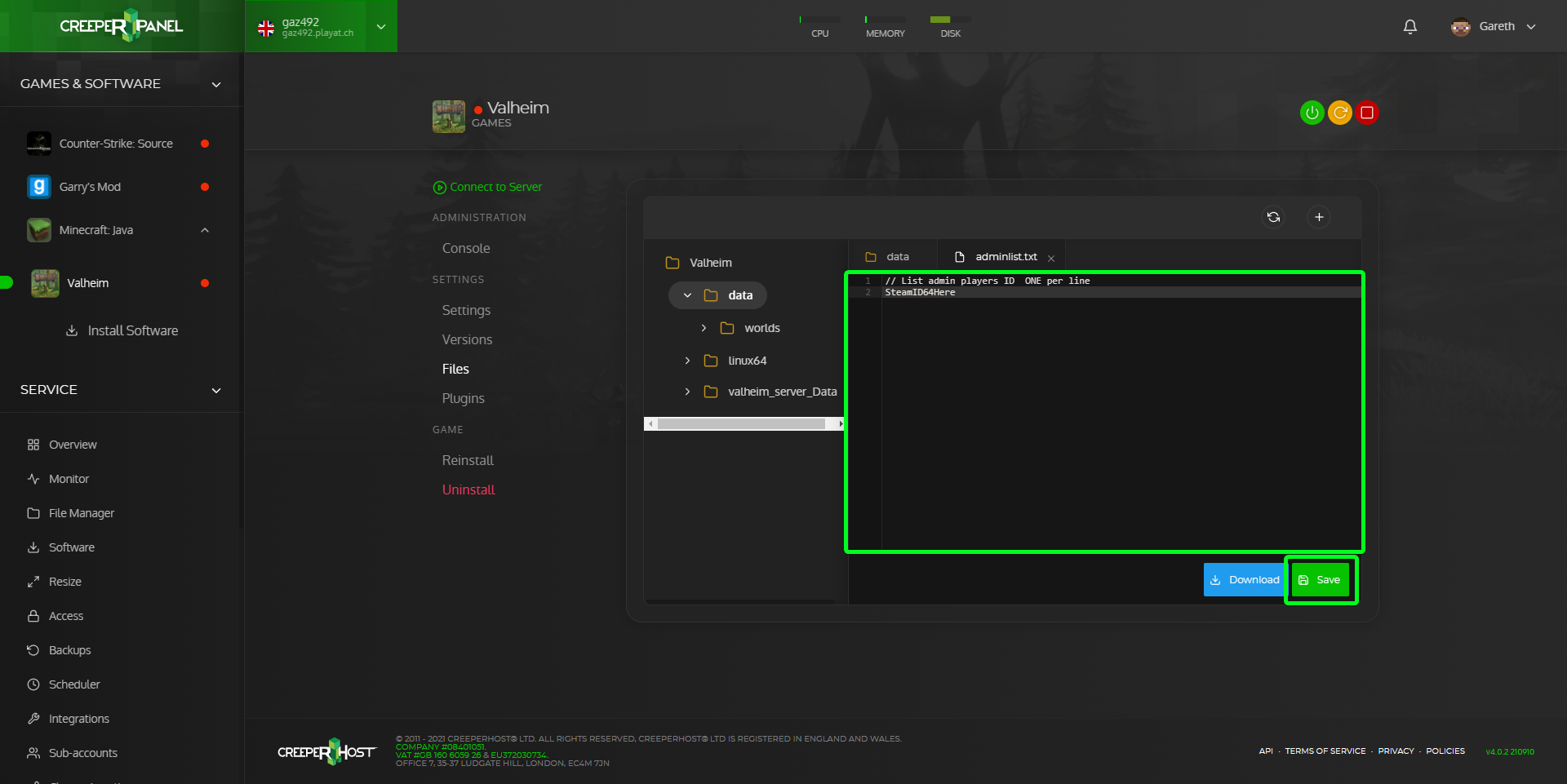Click the file tree horizontal scrollbar

coord(741,423)
